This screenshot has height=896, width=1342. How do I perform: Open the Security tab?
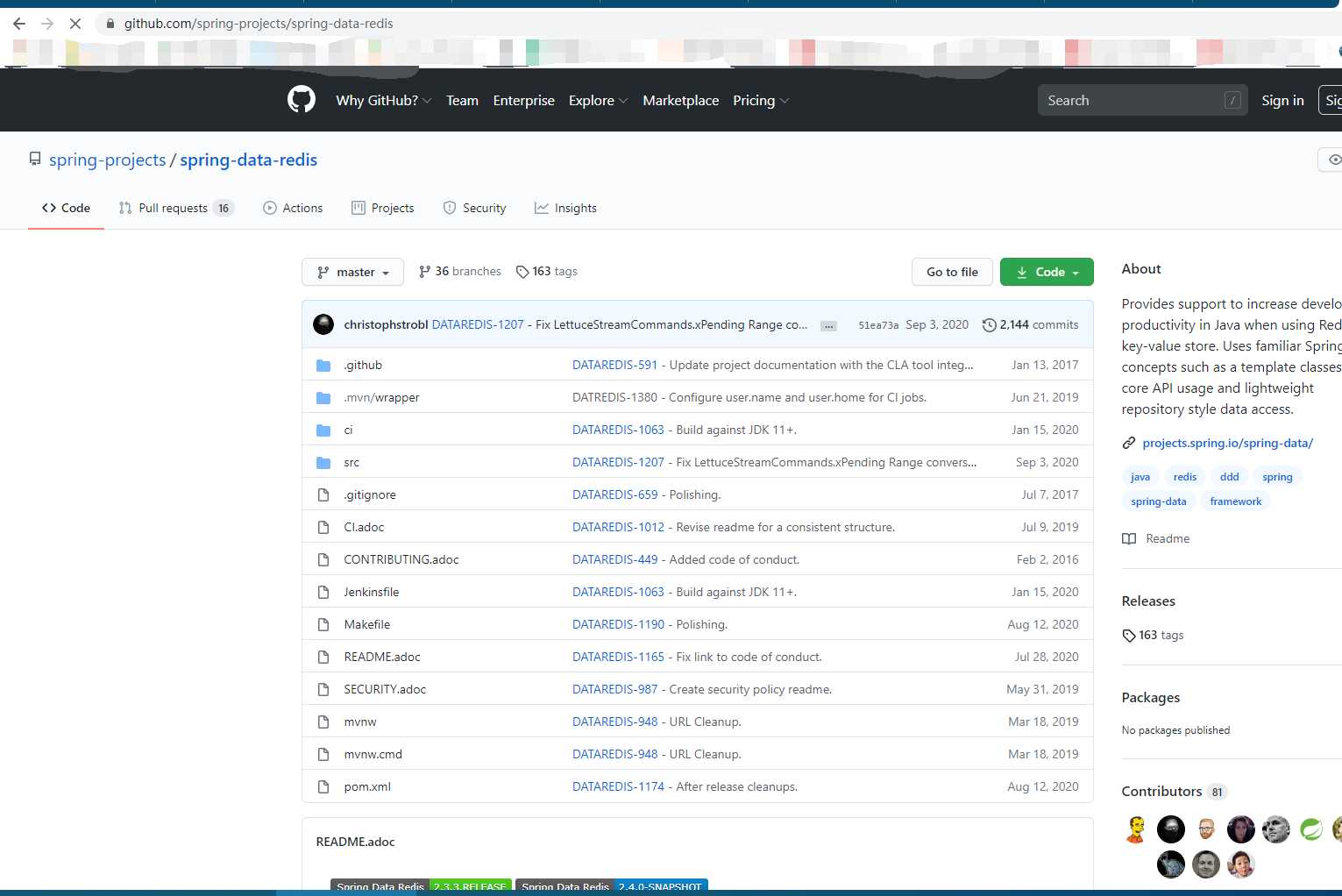(x=474, y=208)
